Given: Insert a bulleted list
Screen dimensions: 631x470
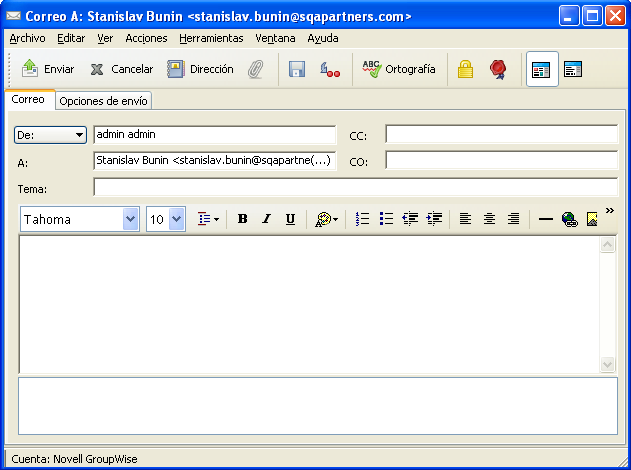Looking at the screenshot, I should point(386,219).
